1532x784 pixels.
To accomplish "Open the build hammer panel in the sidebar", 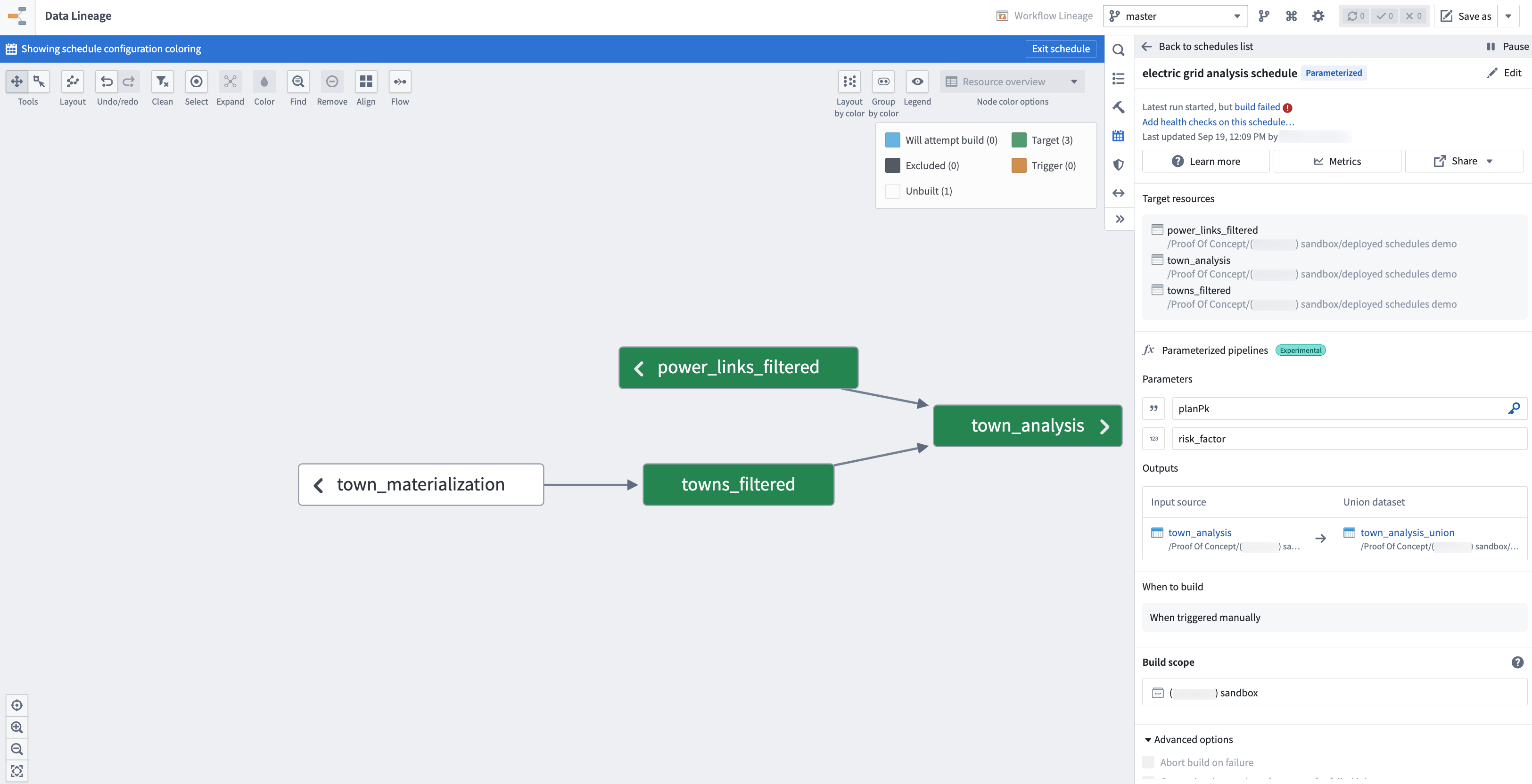I will point(1118,107).
